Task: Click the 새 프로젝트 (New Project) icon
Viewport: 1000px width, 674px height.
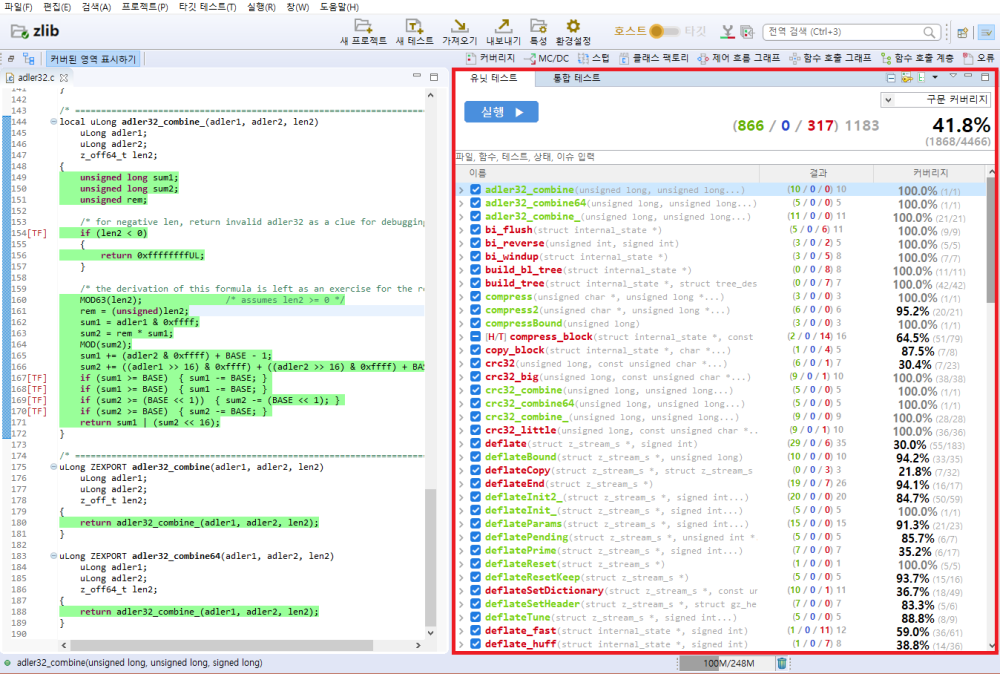Action: tap(364, 26)
